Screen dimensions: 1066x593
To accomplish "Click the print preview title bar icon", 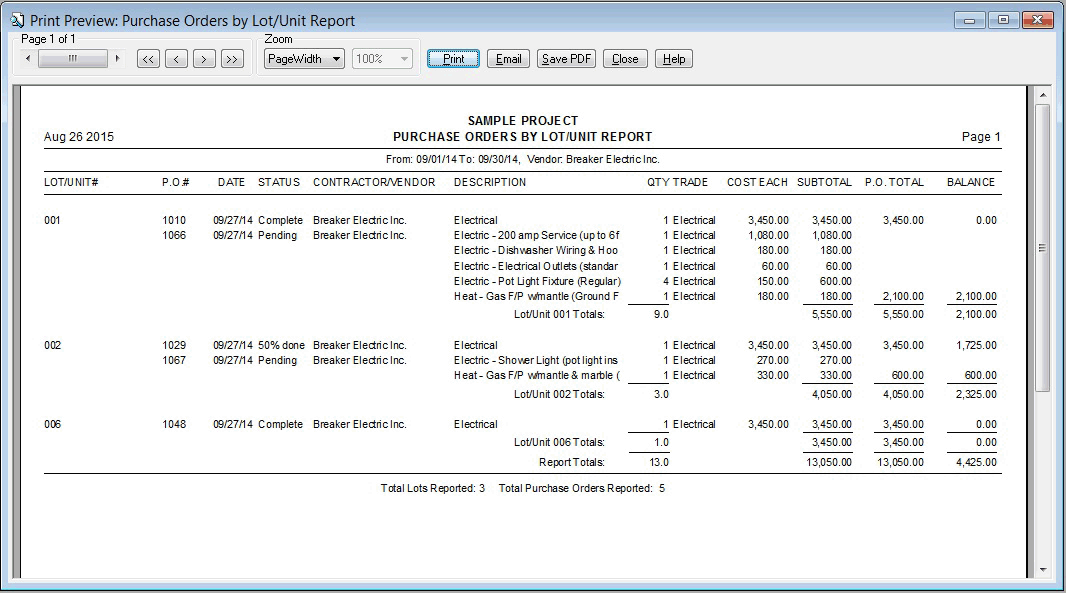I will [17, 20].
